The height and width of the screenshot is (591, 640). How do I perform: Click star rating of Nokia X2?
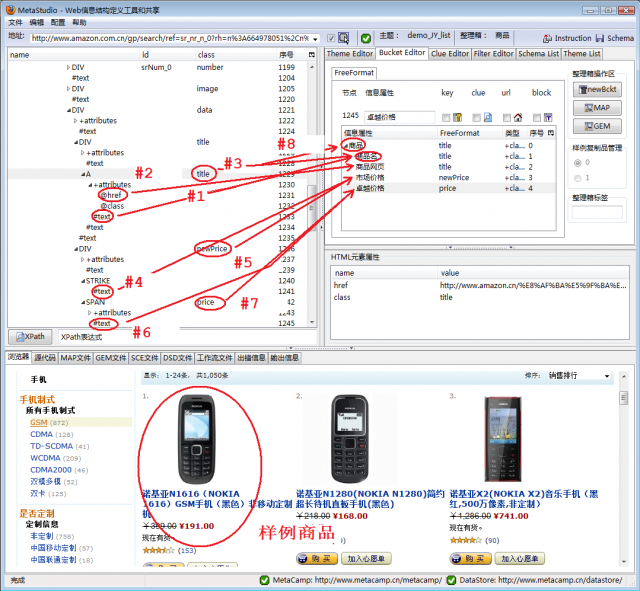click(466, 540)
